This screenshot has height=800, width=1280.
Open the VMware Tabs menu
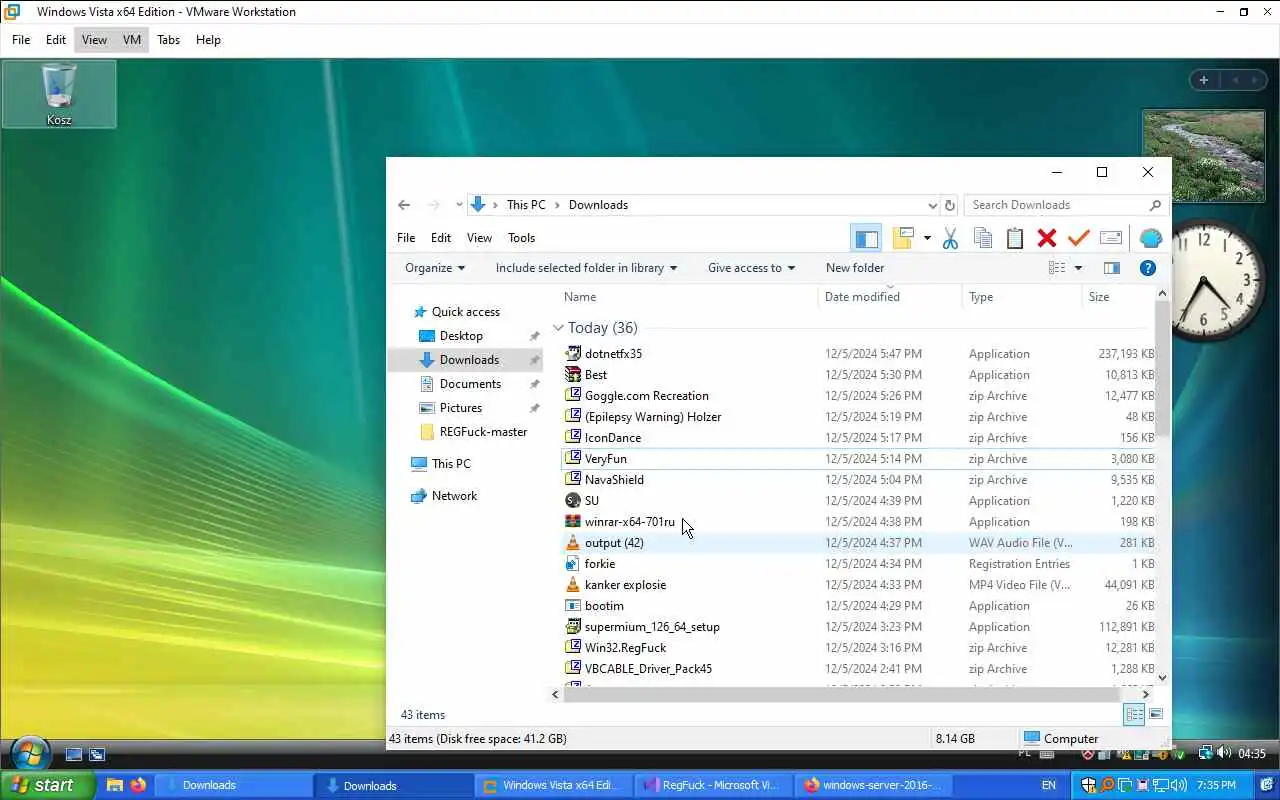(168, 40)
